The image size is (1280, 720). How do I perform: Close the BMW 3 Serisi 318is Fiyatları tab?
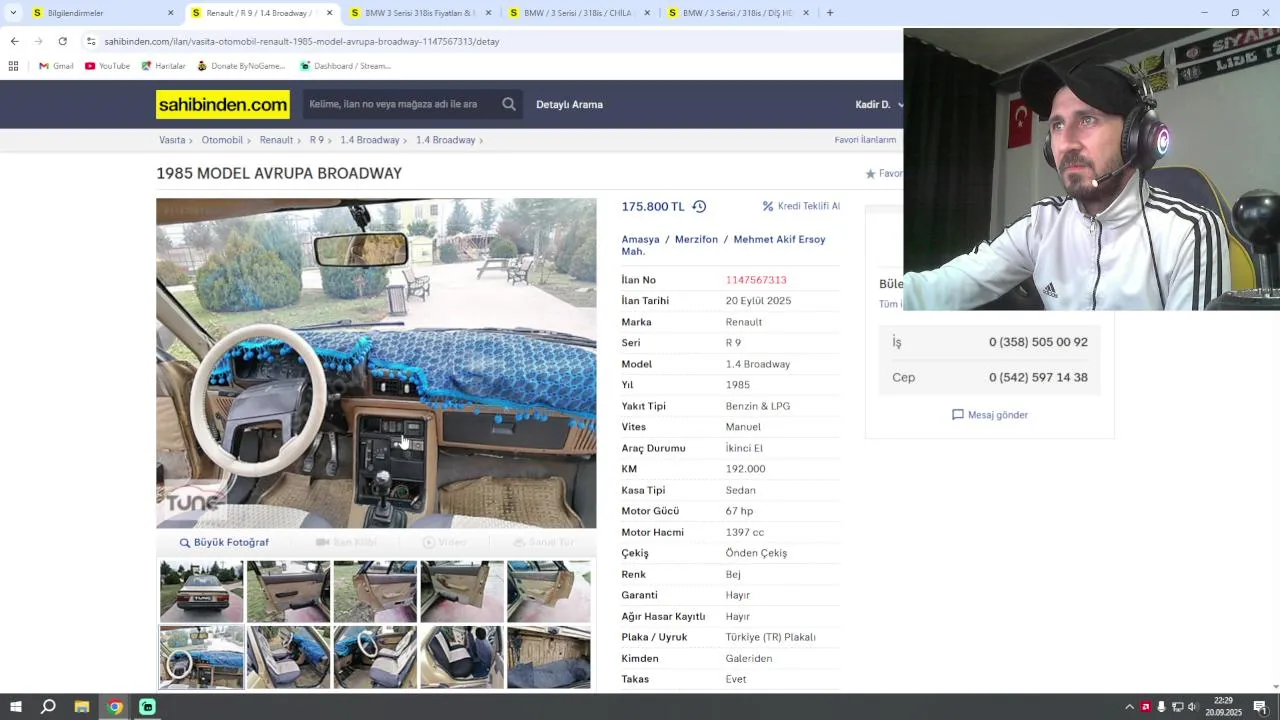[x=488, y=13]
